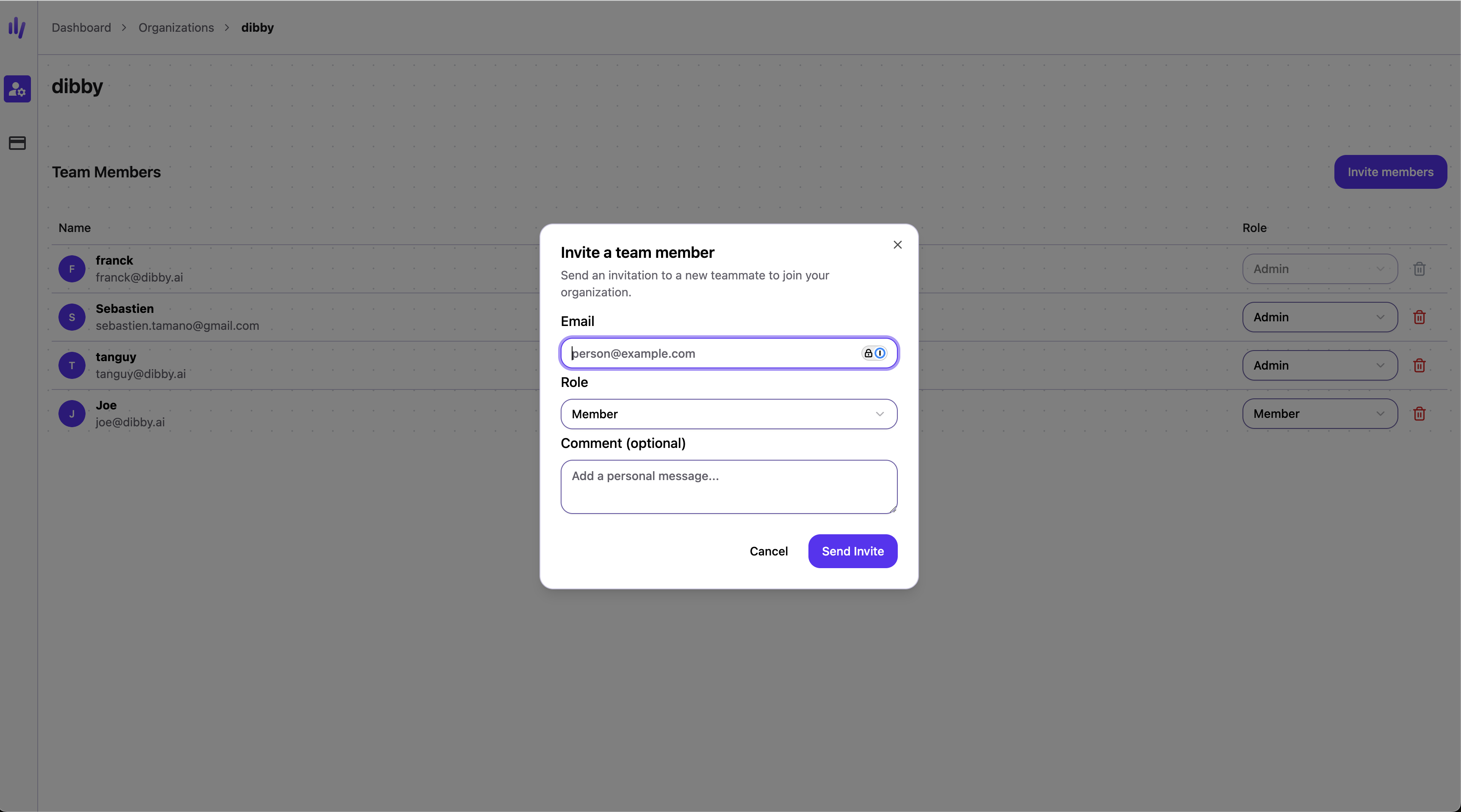The image size is (1461, 812).
Task: Cancel the invite dialog
Action: (x=769, y=551)
